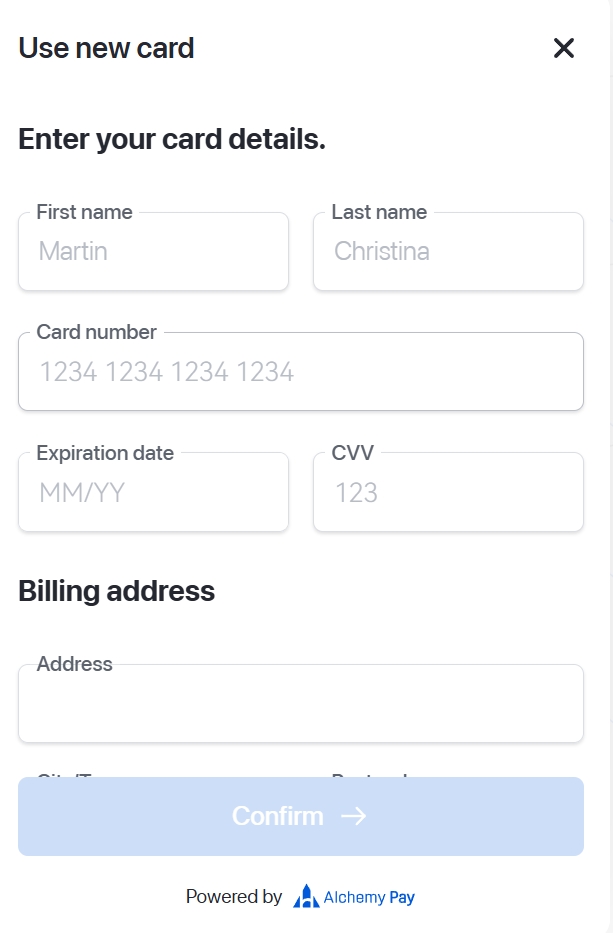Viewport: 613px width, 933px height.
Task: Focus the Expiration date MM/YY field
Action: [153, 493]
